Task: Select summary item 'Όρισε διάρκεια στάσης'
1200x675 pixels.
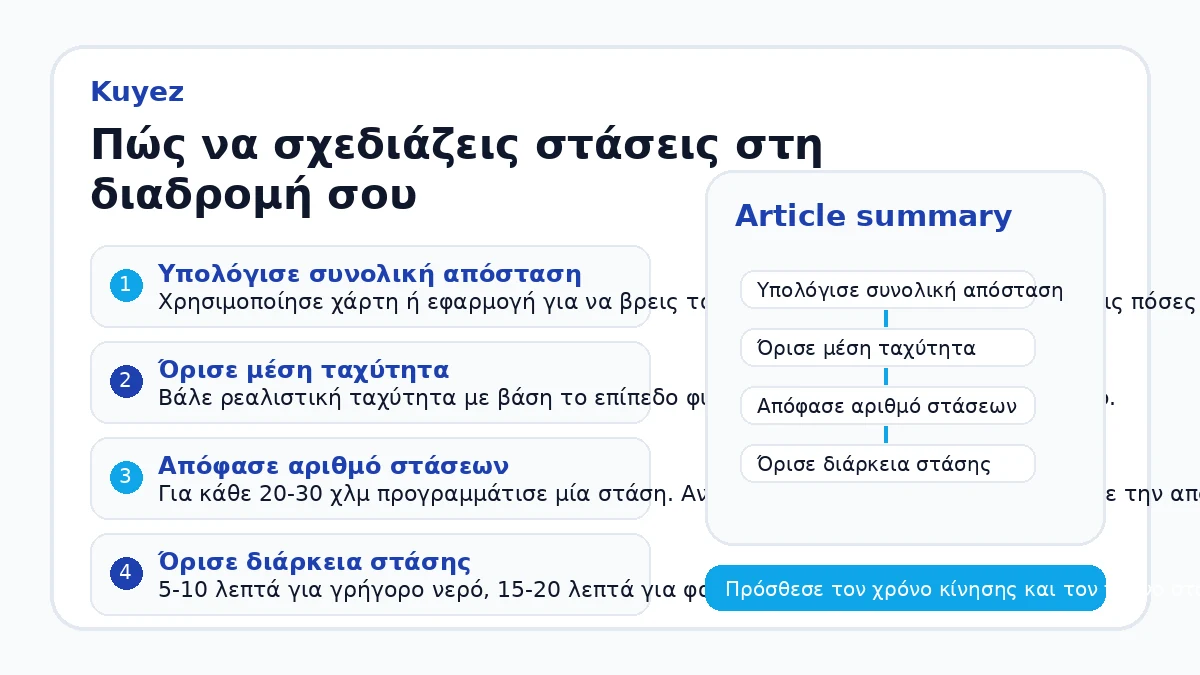Action: (x=888, y=464)
